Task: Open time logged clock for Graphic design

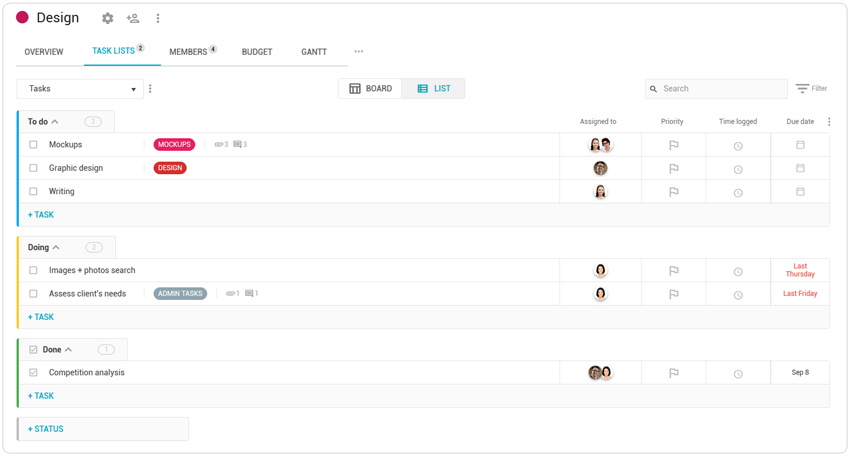Action: pos(738,169)
